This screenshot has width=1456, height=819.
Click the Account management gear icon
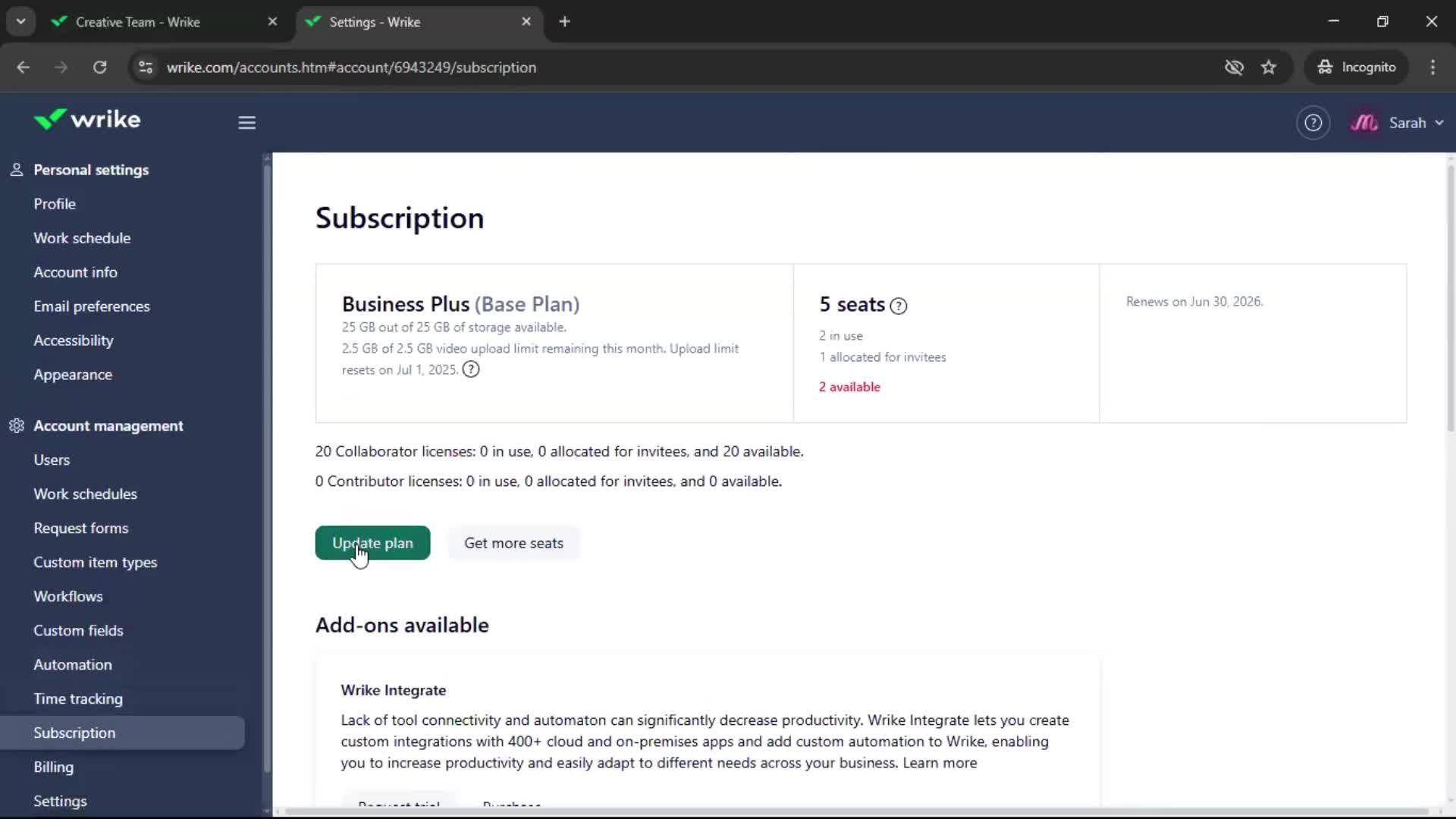(x=17, y=425)
